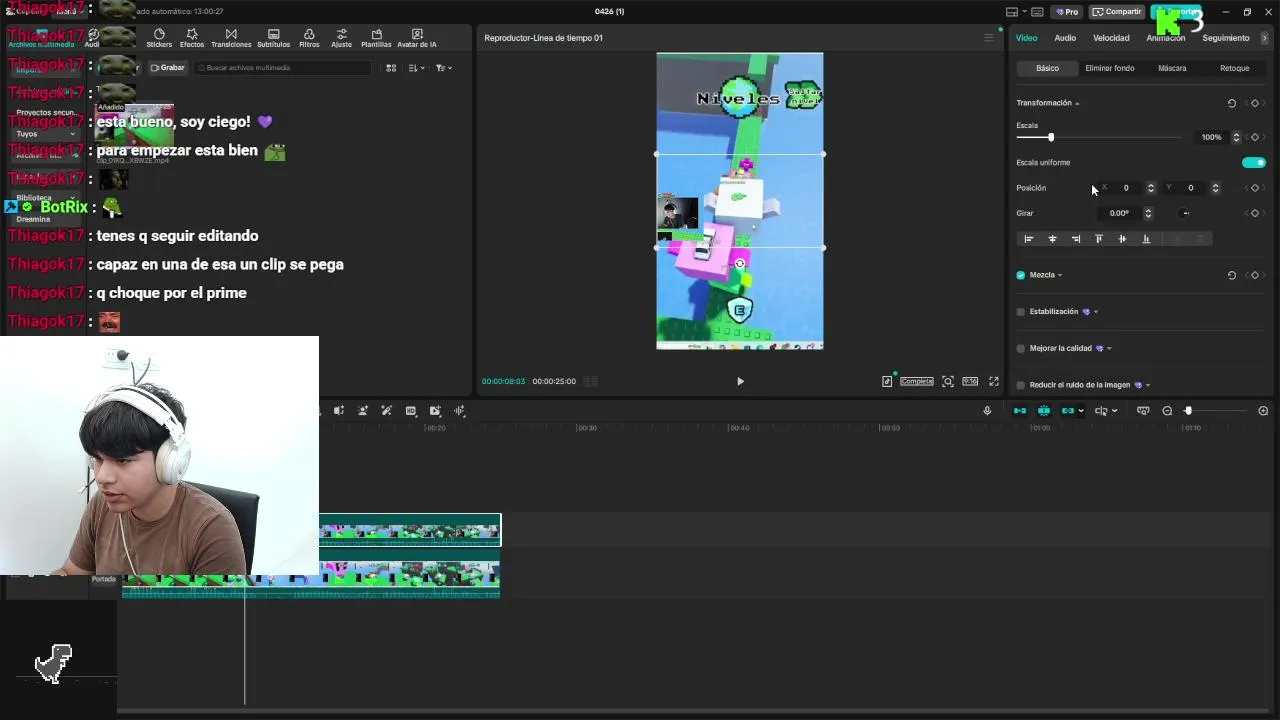Collapse the Transformación section

click(x=1077, y=103)
